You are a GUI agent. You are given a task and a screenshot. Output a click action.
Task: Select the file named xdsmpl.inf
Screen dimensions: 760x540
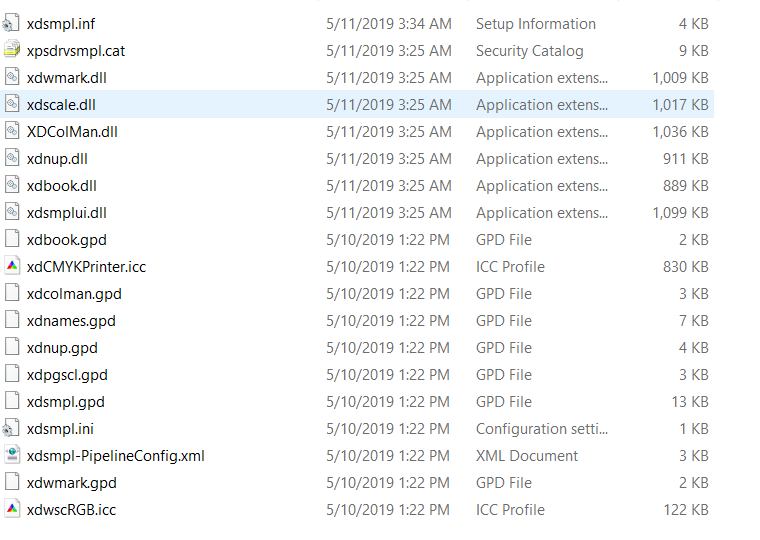(61, 24)
